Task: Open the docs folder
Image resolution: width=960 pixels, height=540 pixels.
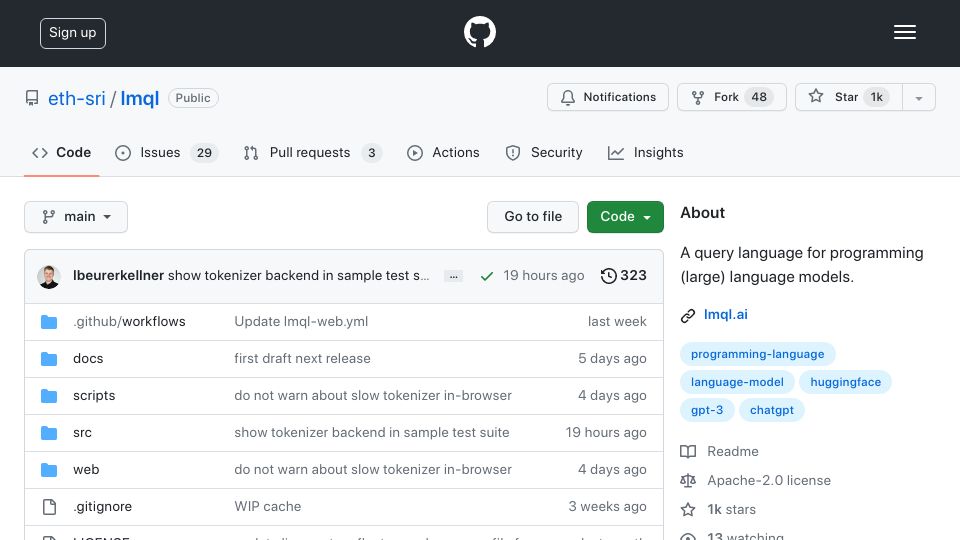Action: [x=88, y=359]
